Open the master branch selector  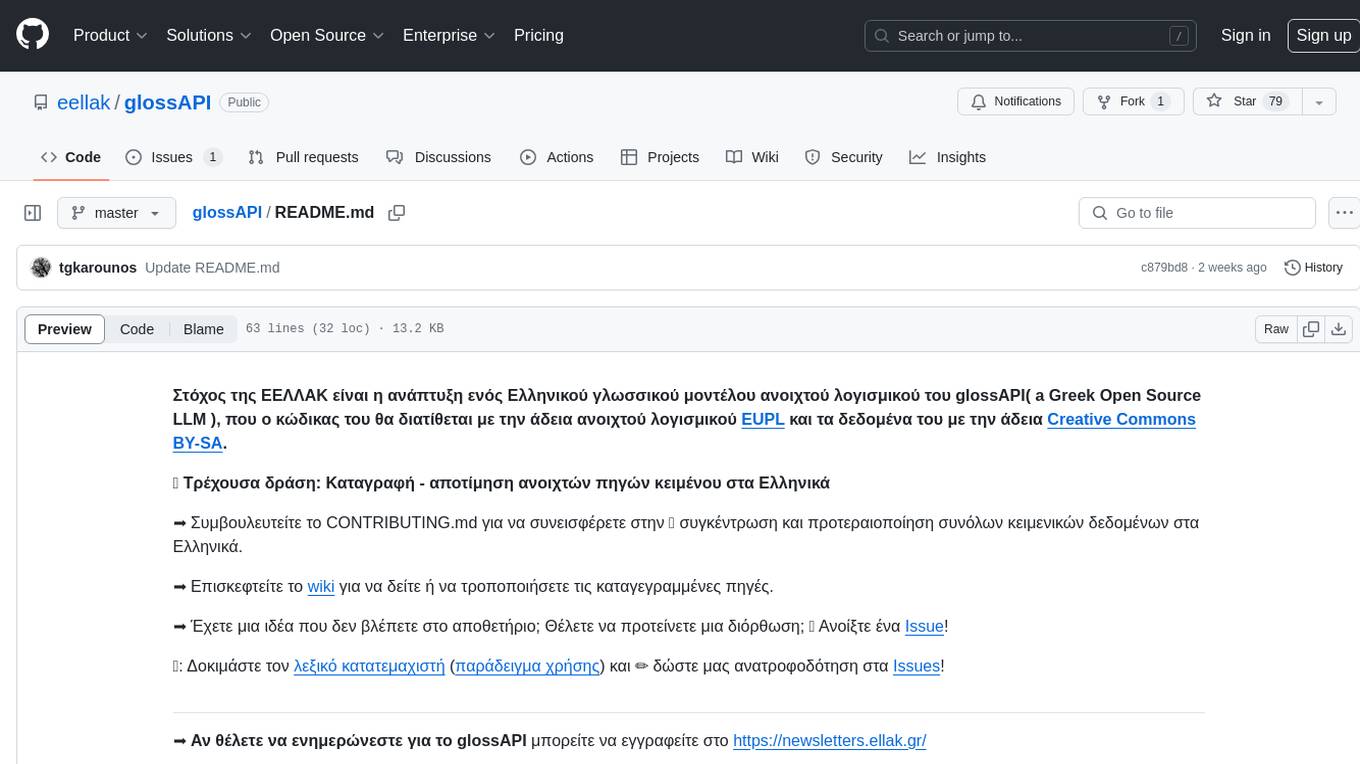(116, 213)
